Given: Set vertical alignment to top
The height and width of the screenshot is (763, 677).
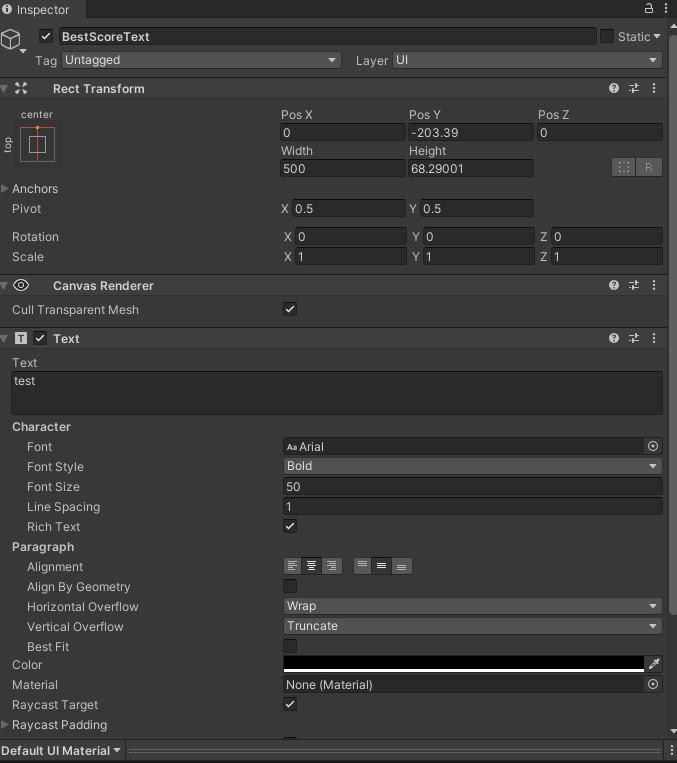Looking at the screenshot, I should pos(363,566).
